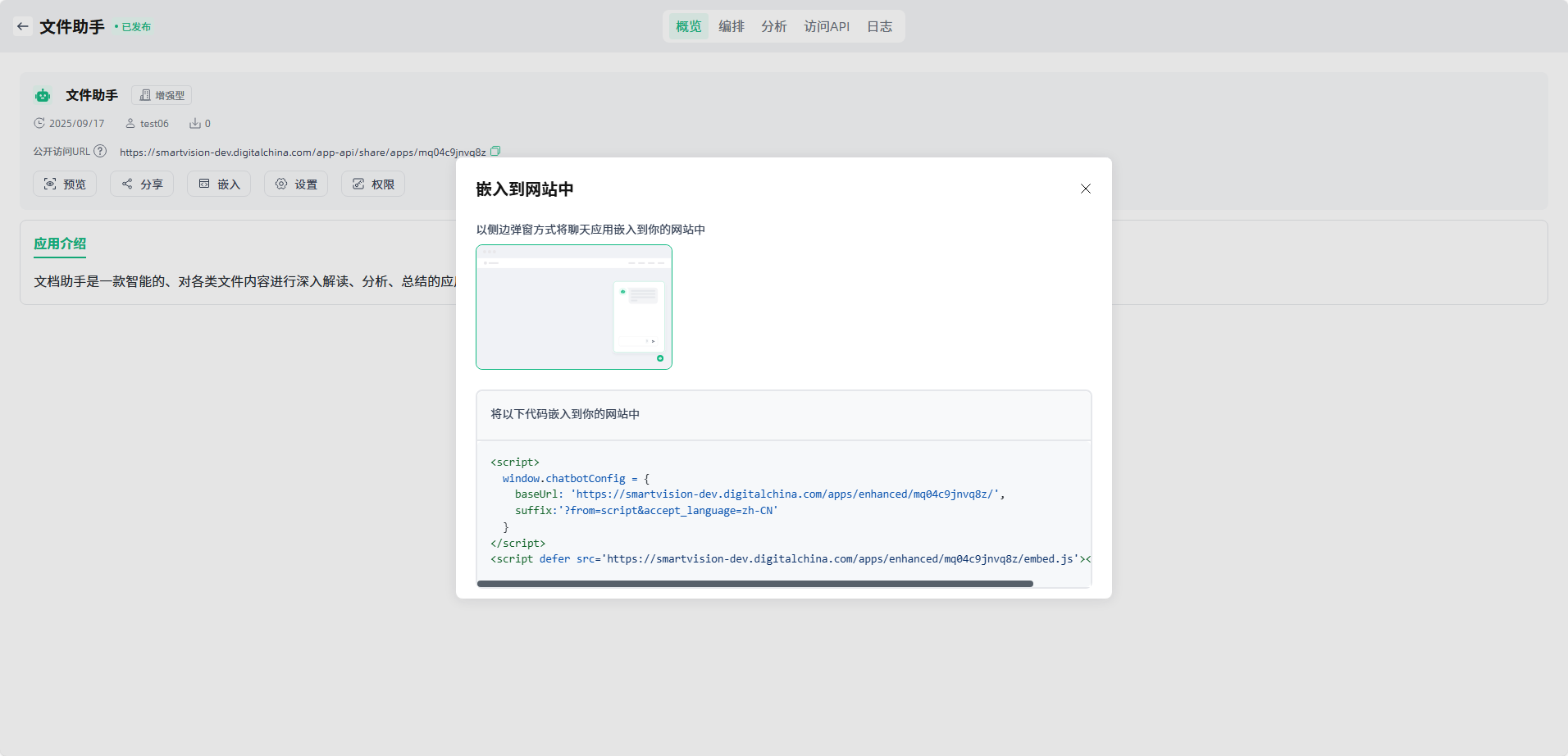Click the 嵌入 embed button
This screenshot has width=1568, height=756.
pyautogui.click(x=219, y=184)
